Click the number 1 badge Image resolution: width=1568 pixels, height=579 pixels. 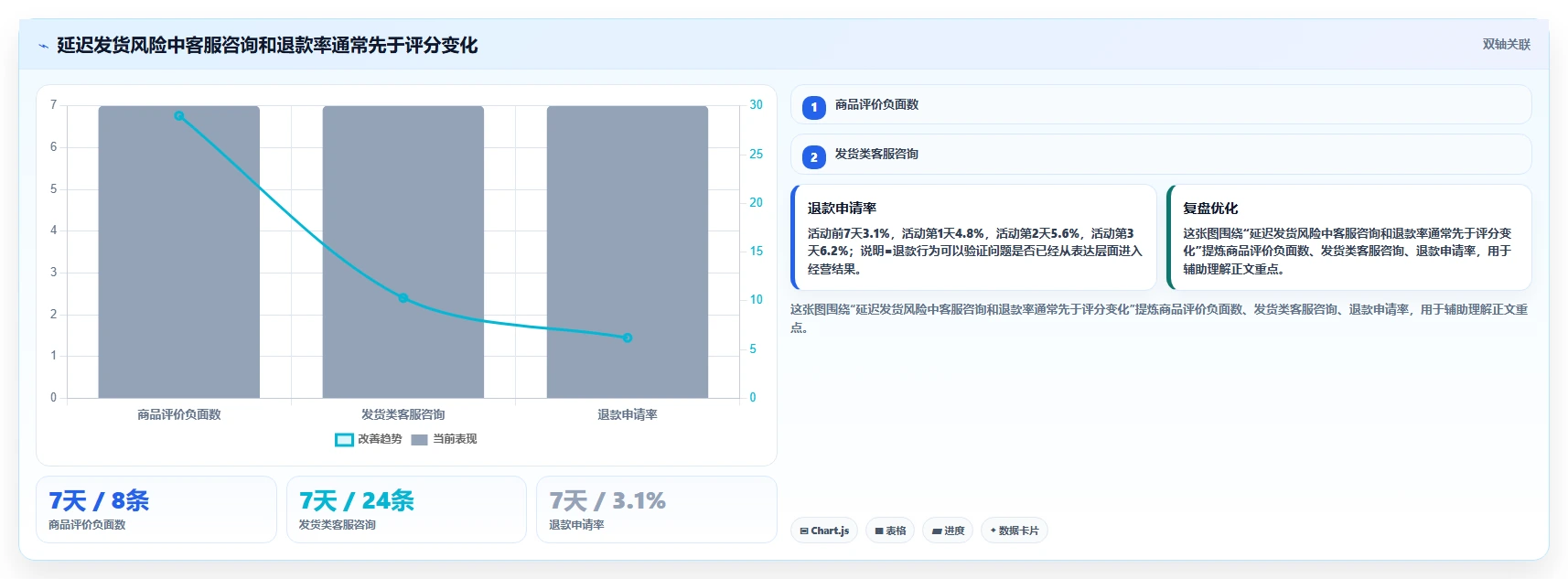tap(814, 108)
